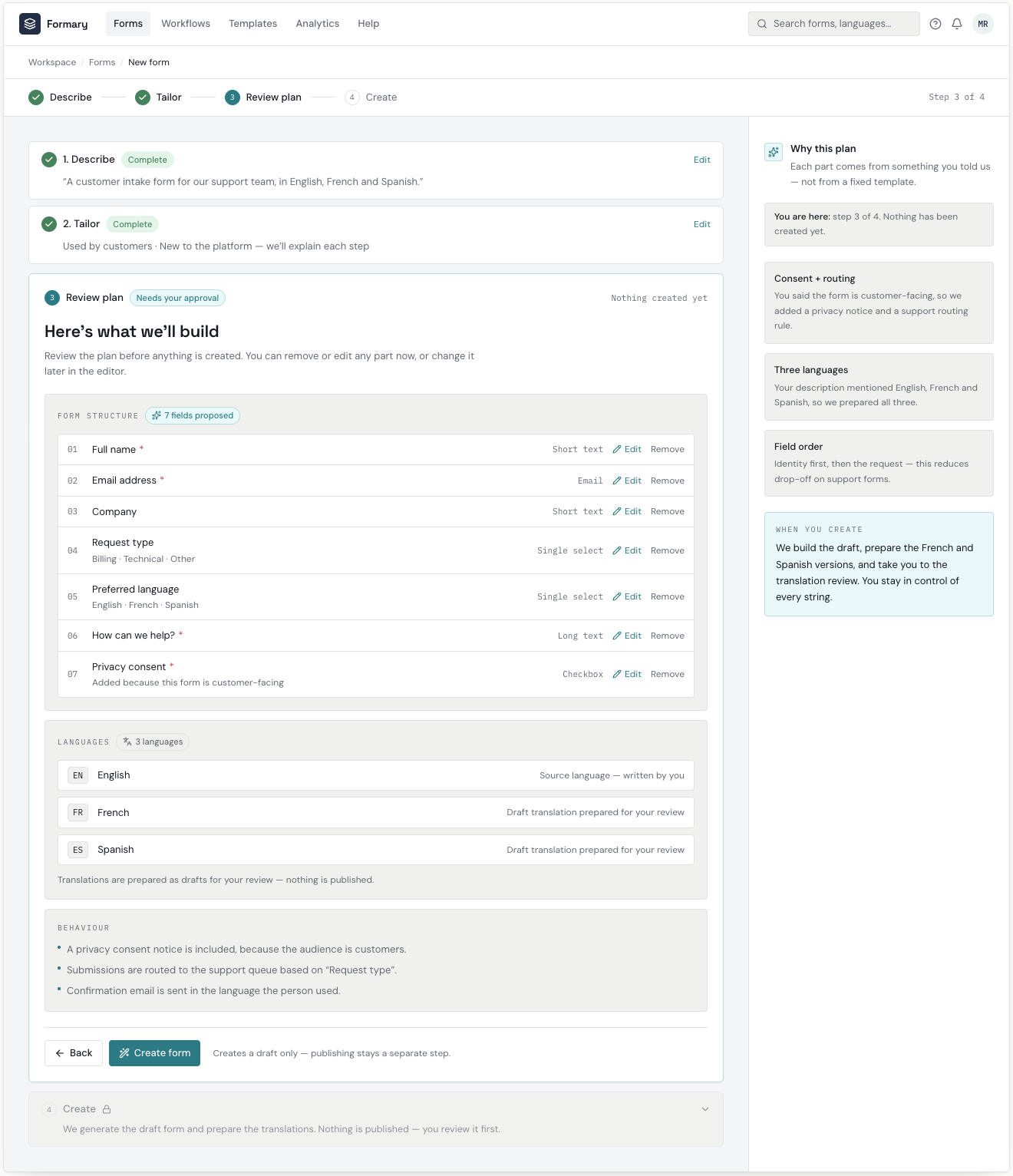Click step 3 Review plan circle
The height and width of the screenshot is (1176, 1013).
(233, 97)
